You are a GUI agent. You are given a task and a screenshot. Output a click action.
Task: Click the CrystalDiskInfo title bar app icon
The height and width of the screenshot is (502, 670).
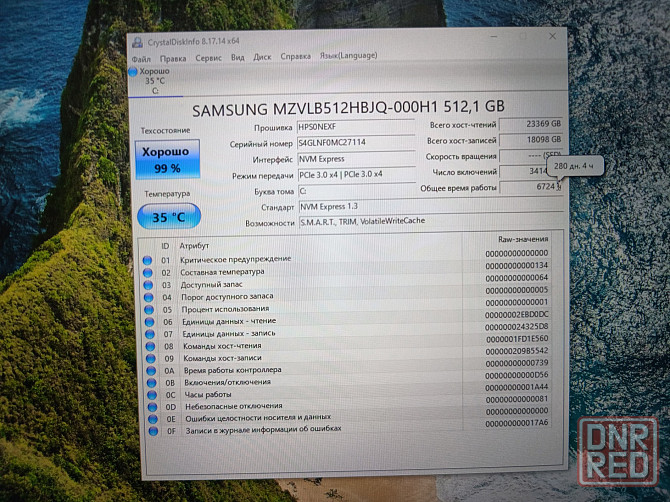(137, 42)
